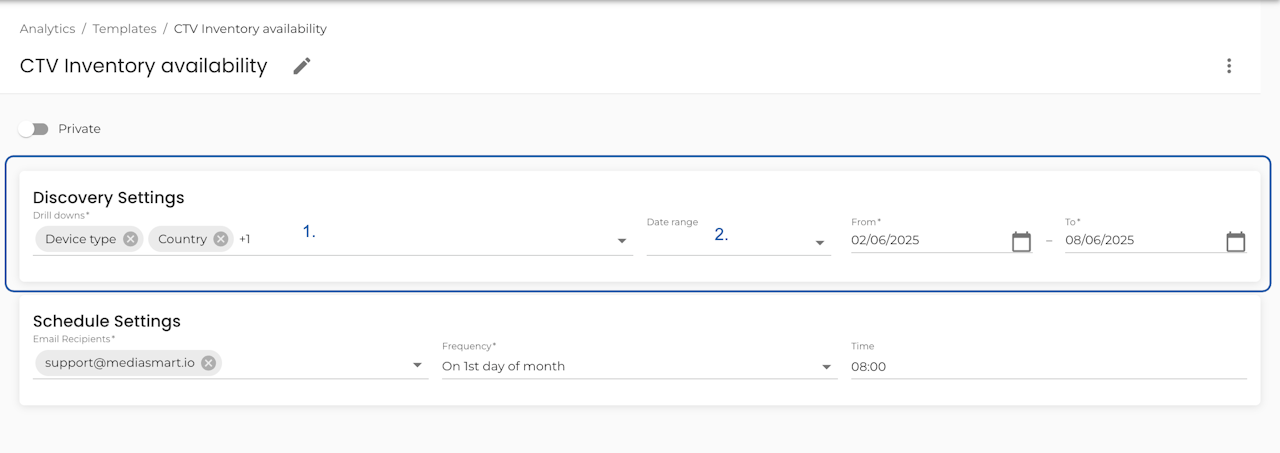Toggle the Private switch
The width and height of the screenshot is (1280, 453).
coord(34,129)
